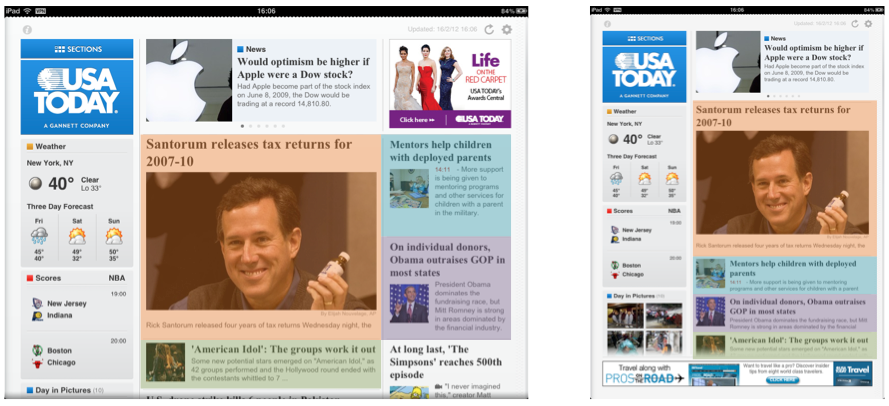Tap the refresh icon in the landscape view

pyautogui.click(x=489, y=29)
